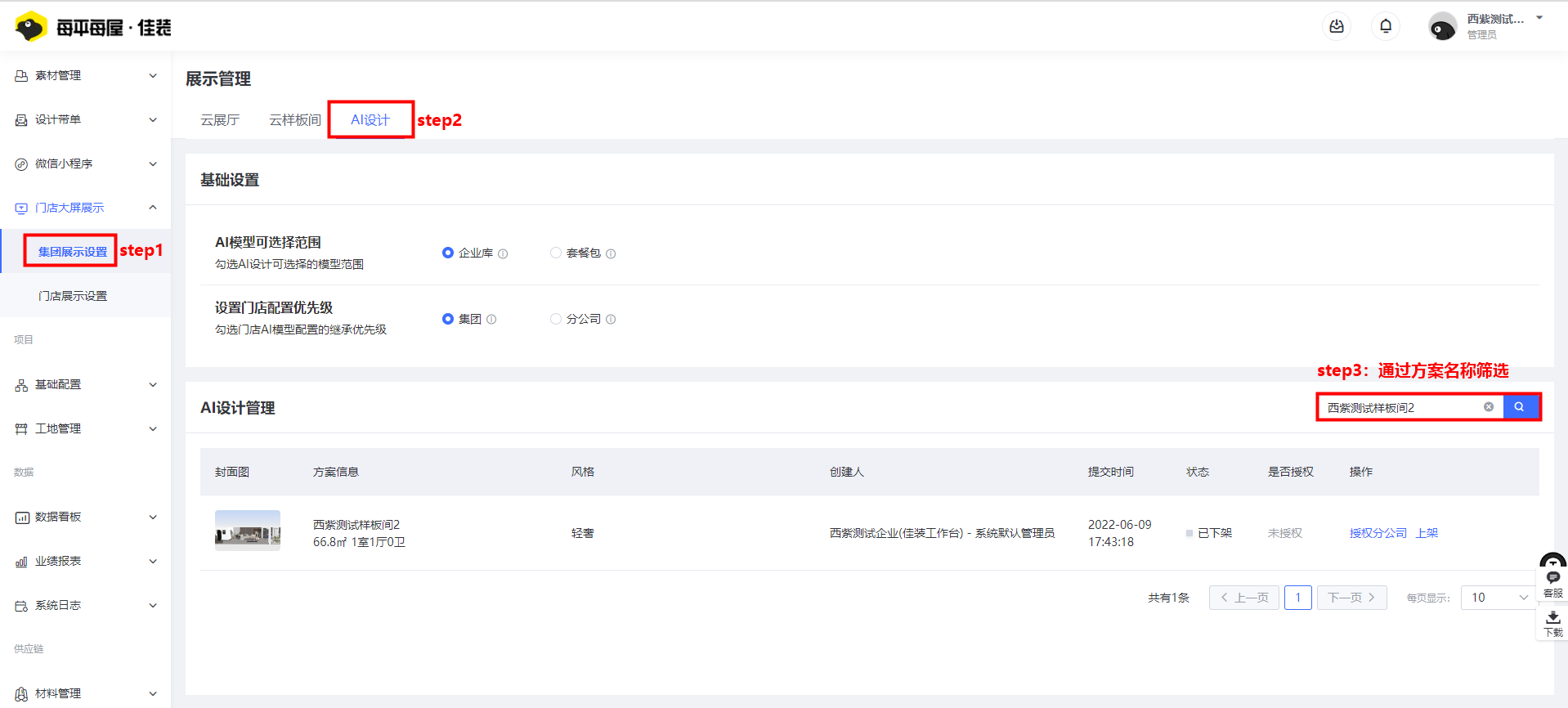Click the inbox download icon in header
The width and height of the screenshot is (1568, 708).
point(1337,26)
